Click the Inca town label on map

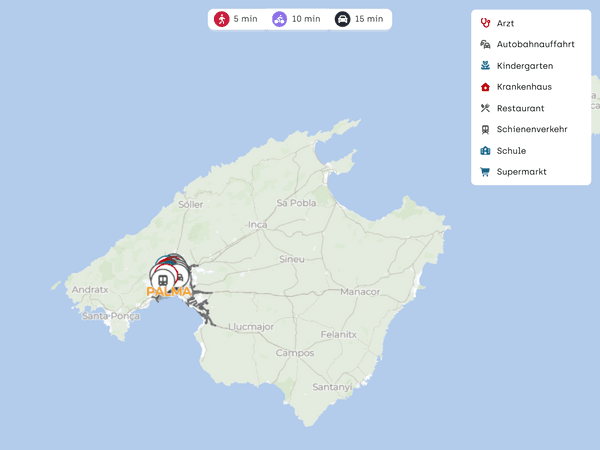pyautogui.click(x=258, y=225)
